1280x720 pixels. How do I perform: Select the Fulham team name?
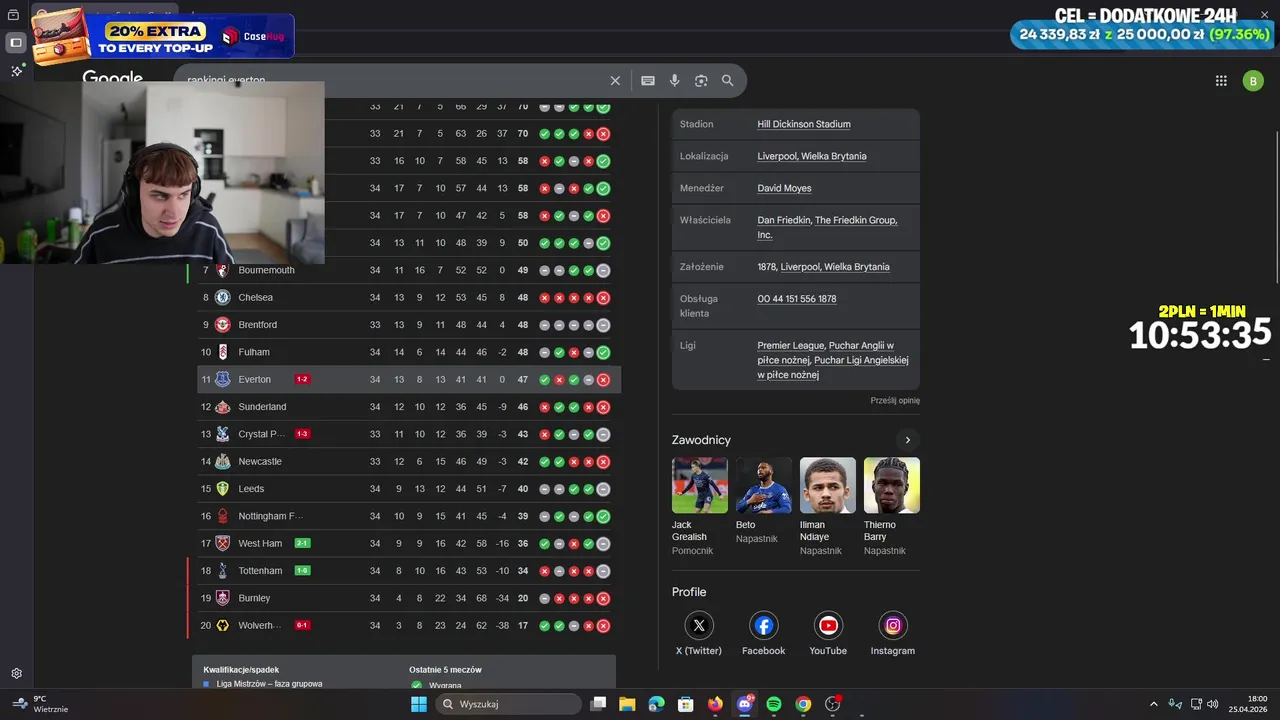(254, 352)
